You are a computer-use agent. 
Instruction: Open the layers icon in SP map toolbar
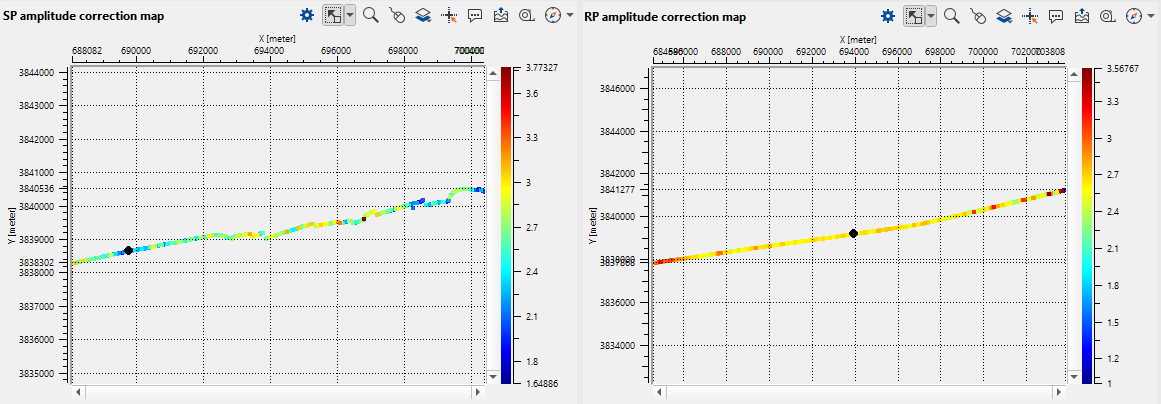pyautogui.click(x=423, y=16)
